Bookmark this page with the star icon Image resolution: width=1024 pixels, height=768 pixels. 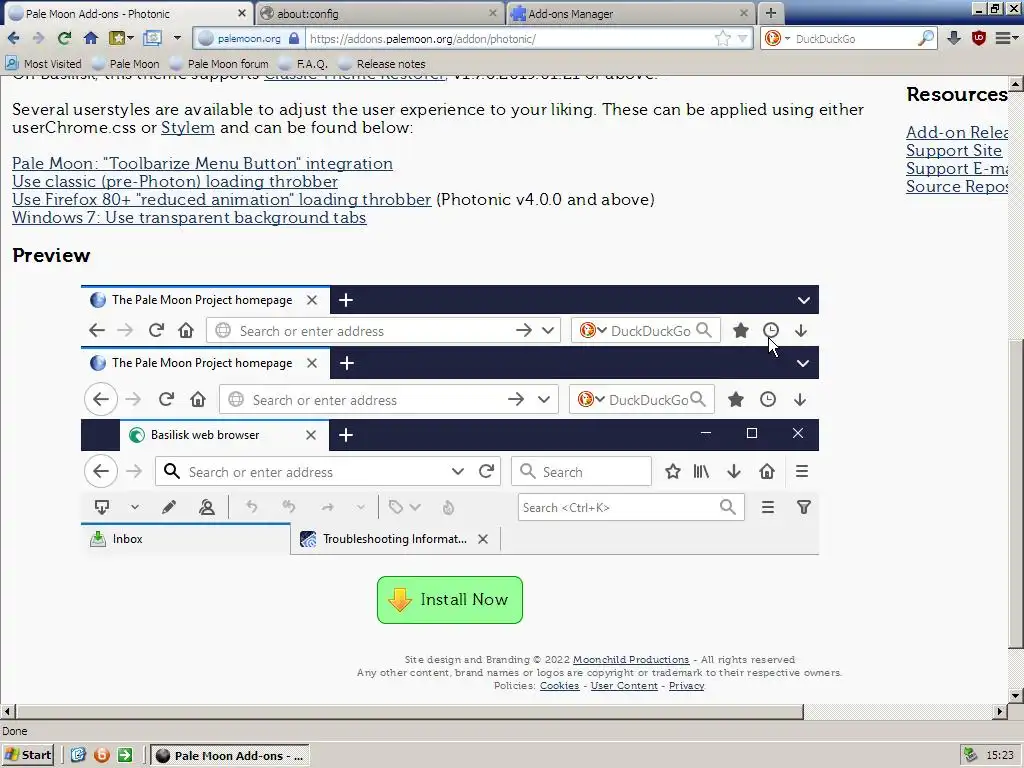point(722,39)
